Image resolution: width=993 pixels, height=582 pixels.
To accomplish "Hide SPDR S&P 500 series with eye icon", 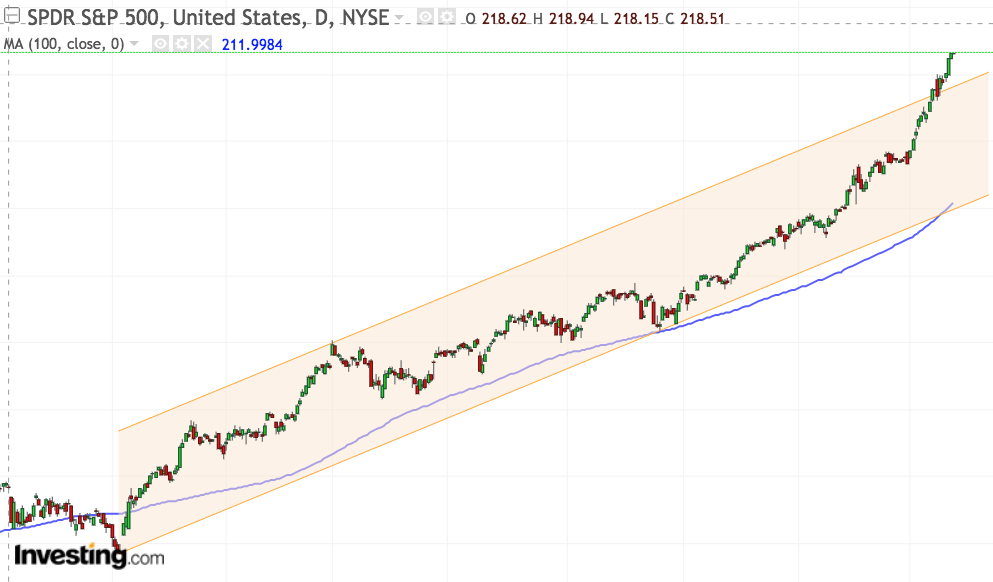I will pyautogui.click(x=425, y=18).
